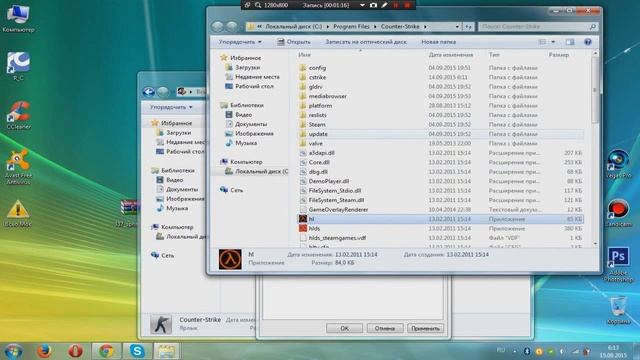The image size is (640, 360).
Task: Click the Отмена button in dialog
Action: coord(384,328)
